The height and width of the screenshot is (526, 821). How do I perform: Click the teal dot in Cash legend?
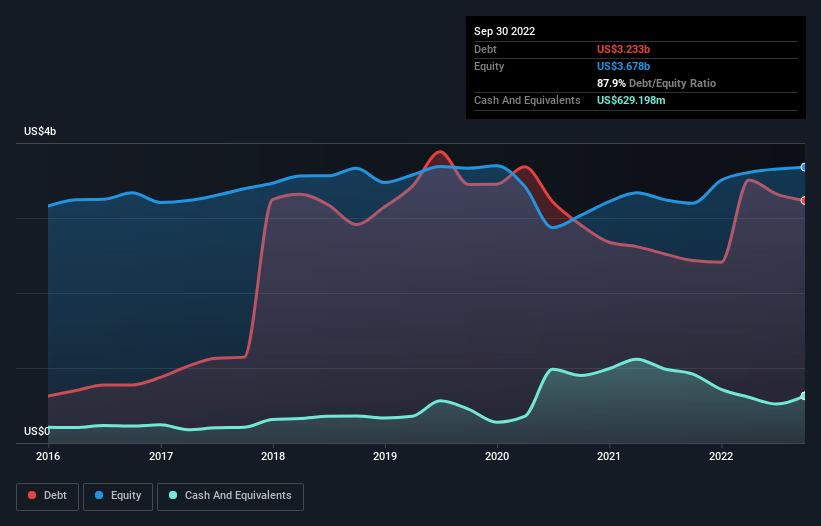(x=174, y=496)
